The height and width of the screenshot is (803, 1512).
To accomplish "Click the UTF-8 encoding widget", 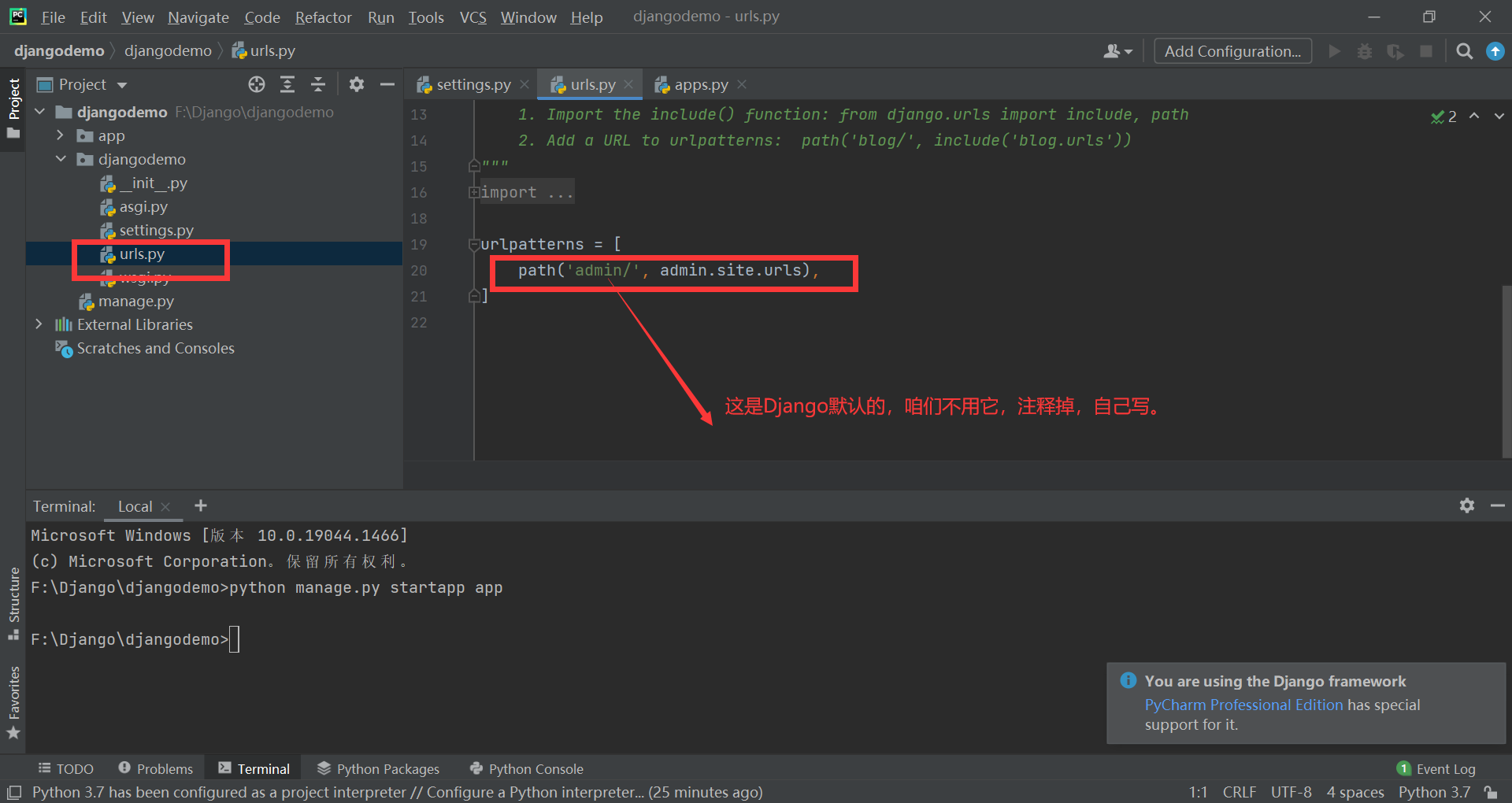I will (1291, 792).
